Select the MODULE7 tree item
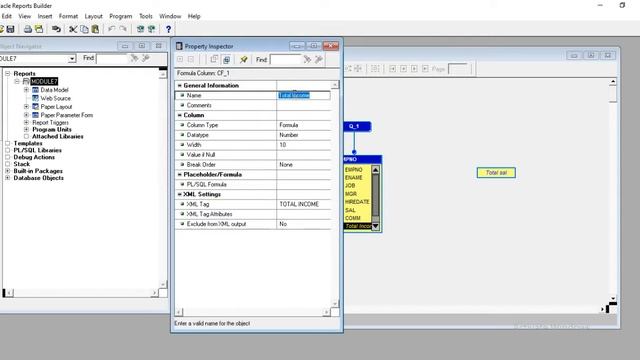The width and height of the screenshot is (640, 360). pyautogui.click(x=44, y=82)
